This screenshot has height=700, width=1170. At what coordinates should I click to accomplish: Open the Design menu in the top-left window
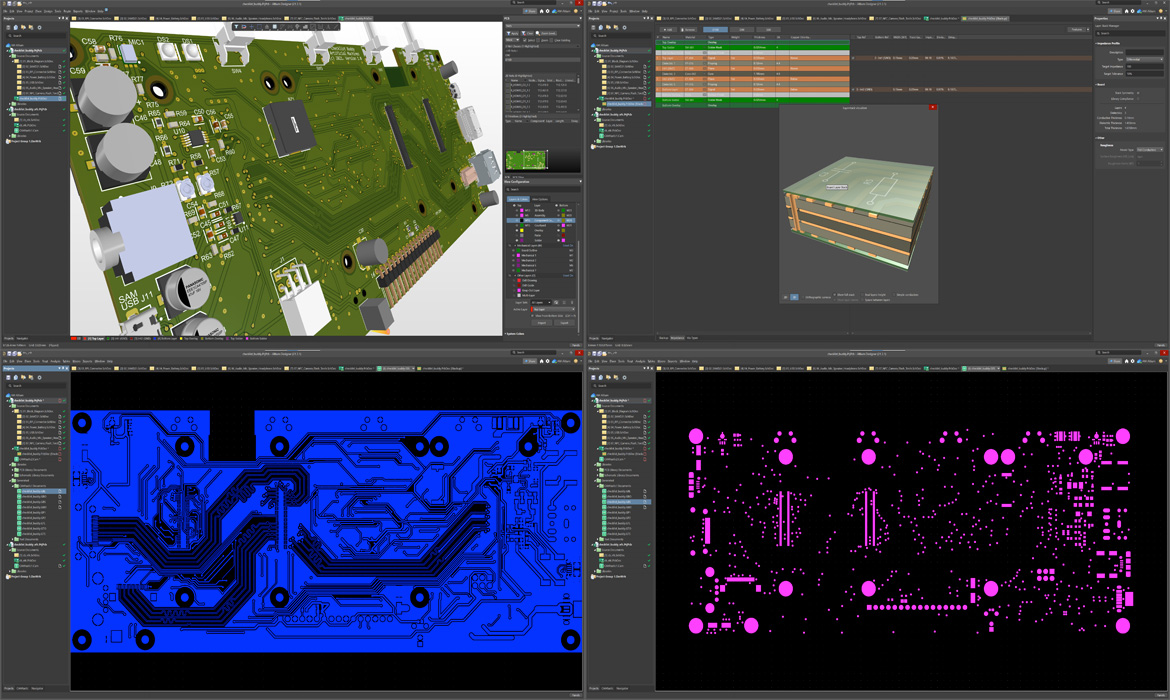[49, 11]
